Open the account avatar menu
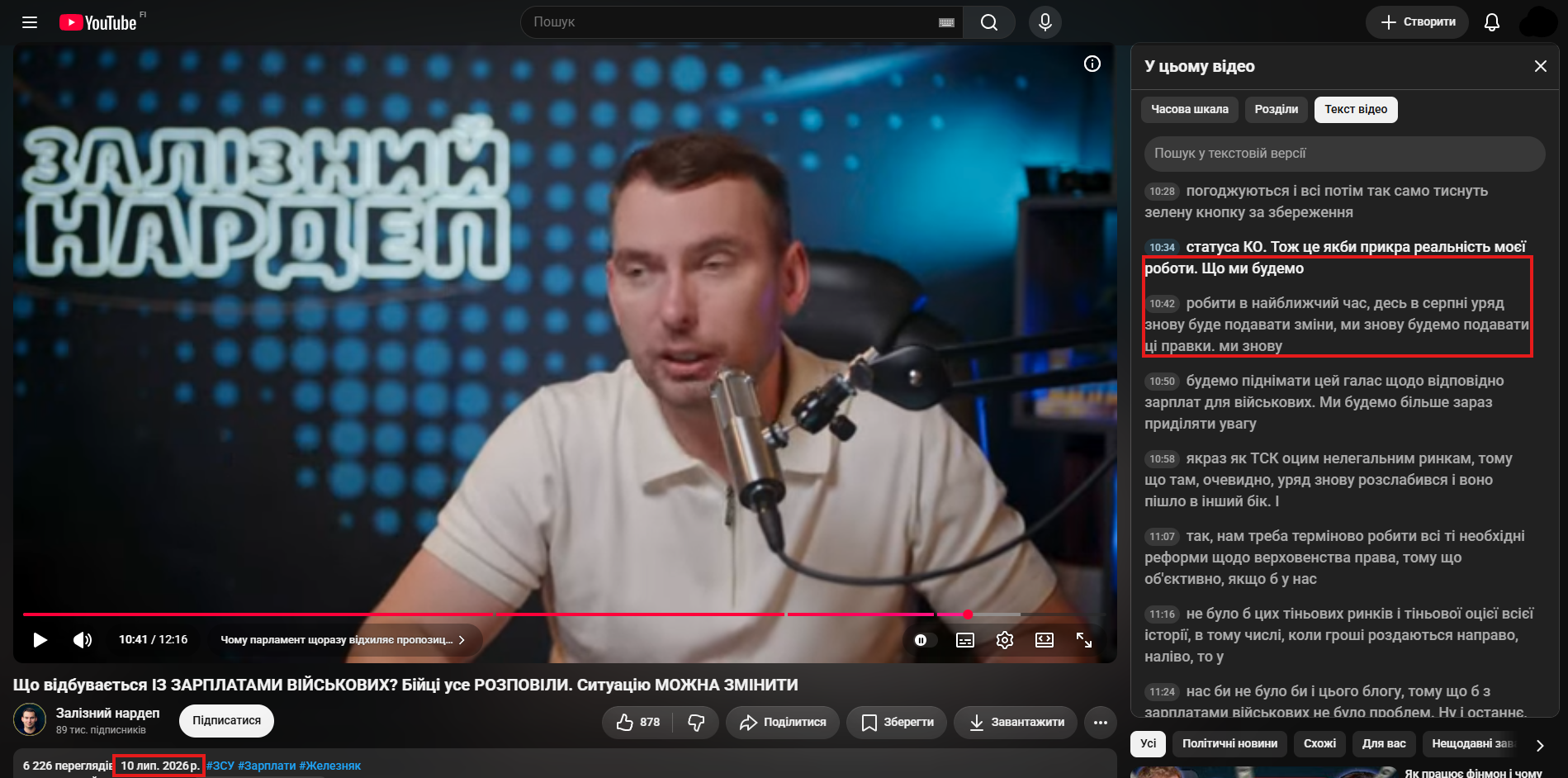Viewport: 1568px width, 778px height. tap(1537, 22)
